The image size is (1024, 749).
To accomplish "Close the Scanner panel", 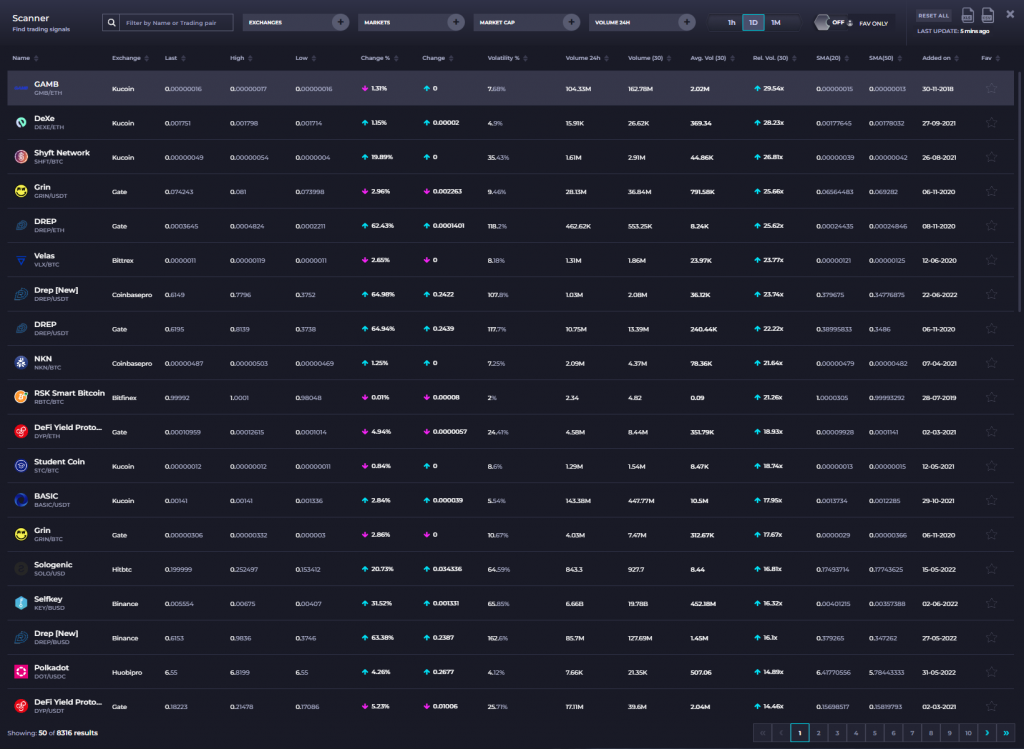I will [x=1010, y=14].
